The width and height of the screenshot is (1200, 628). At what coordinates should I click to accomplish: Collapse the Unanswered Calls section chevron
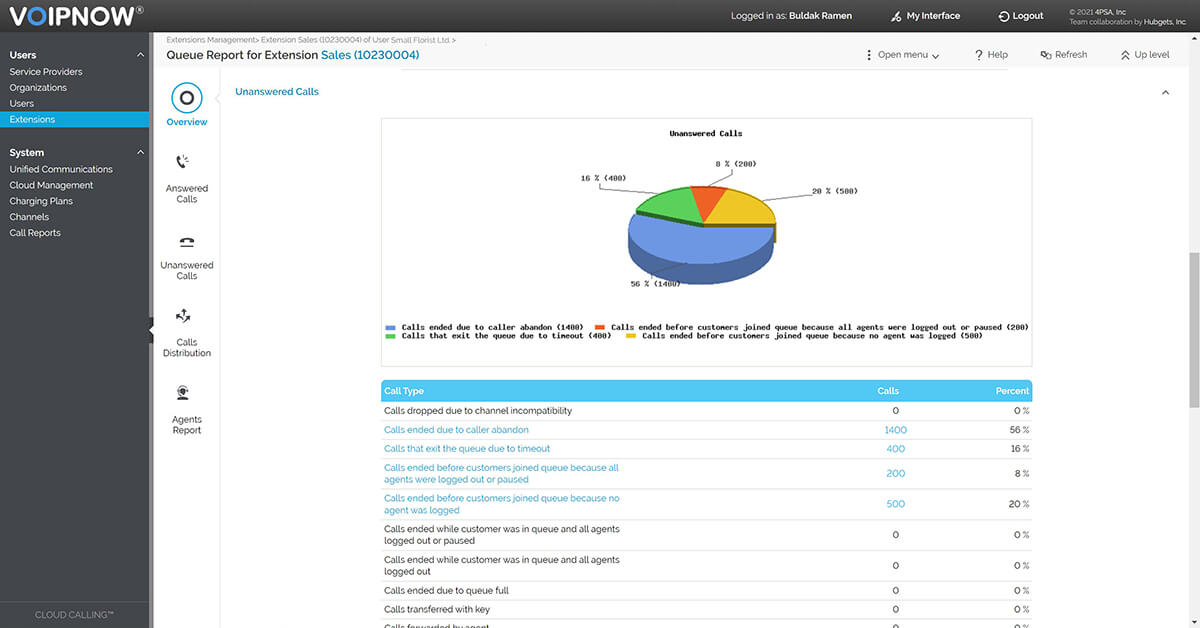1165,92
